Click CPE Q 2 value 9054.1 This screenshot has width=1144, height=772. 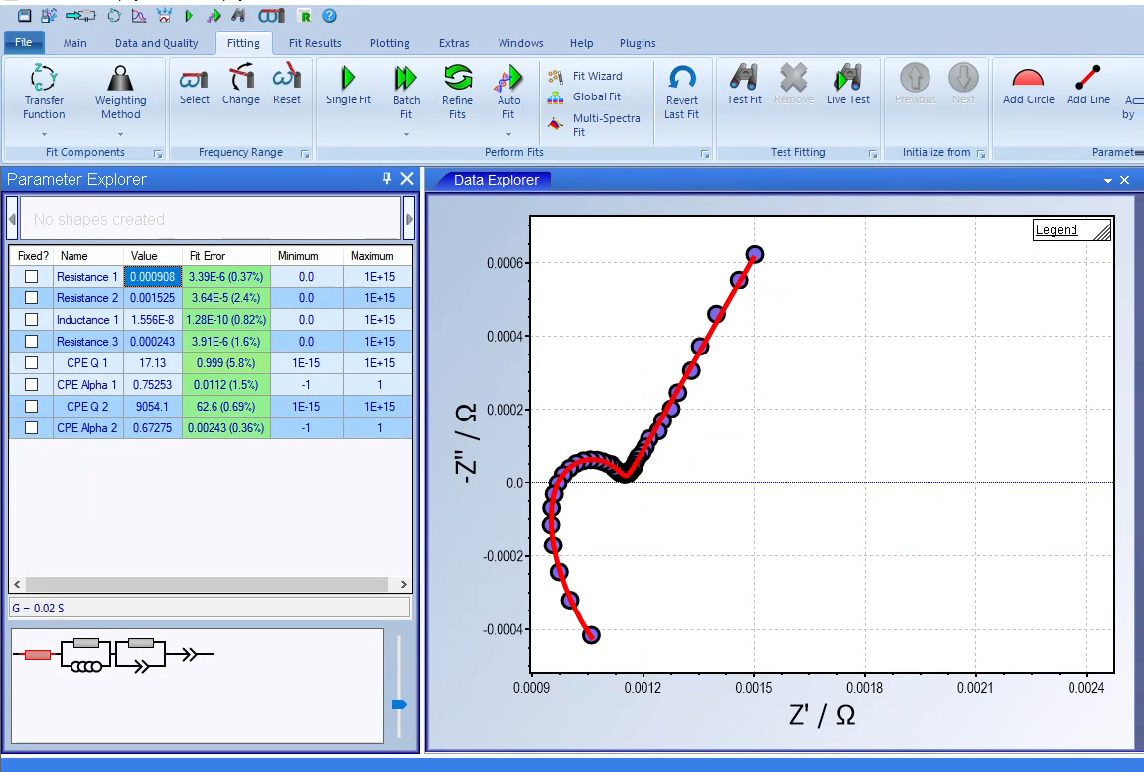152,406
